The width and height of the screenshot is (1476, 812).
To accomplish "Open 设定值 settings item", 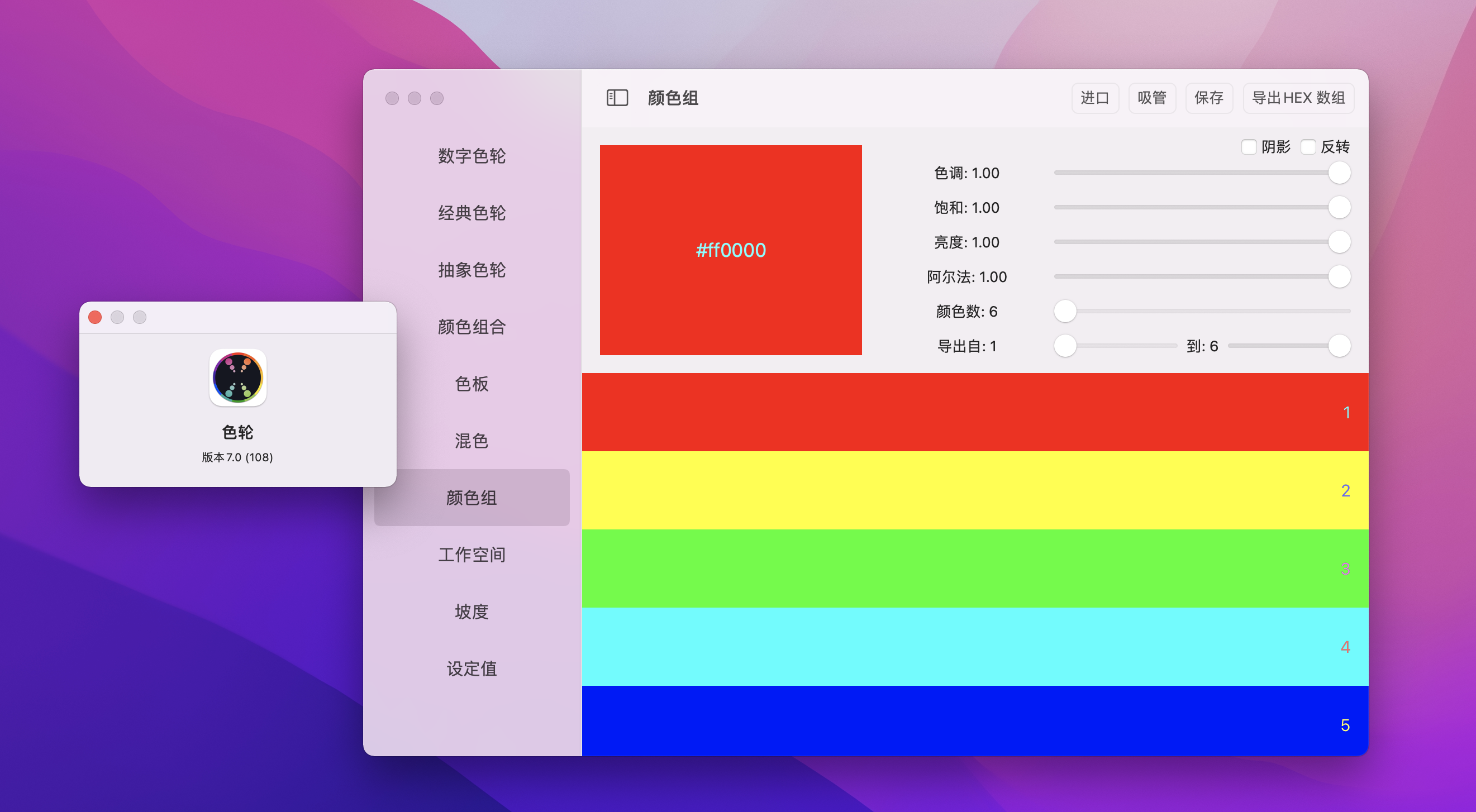I will coord(472,669).
